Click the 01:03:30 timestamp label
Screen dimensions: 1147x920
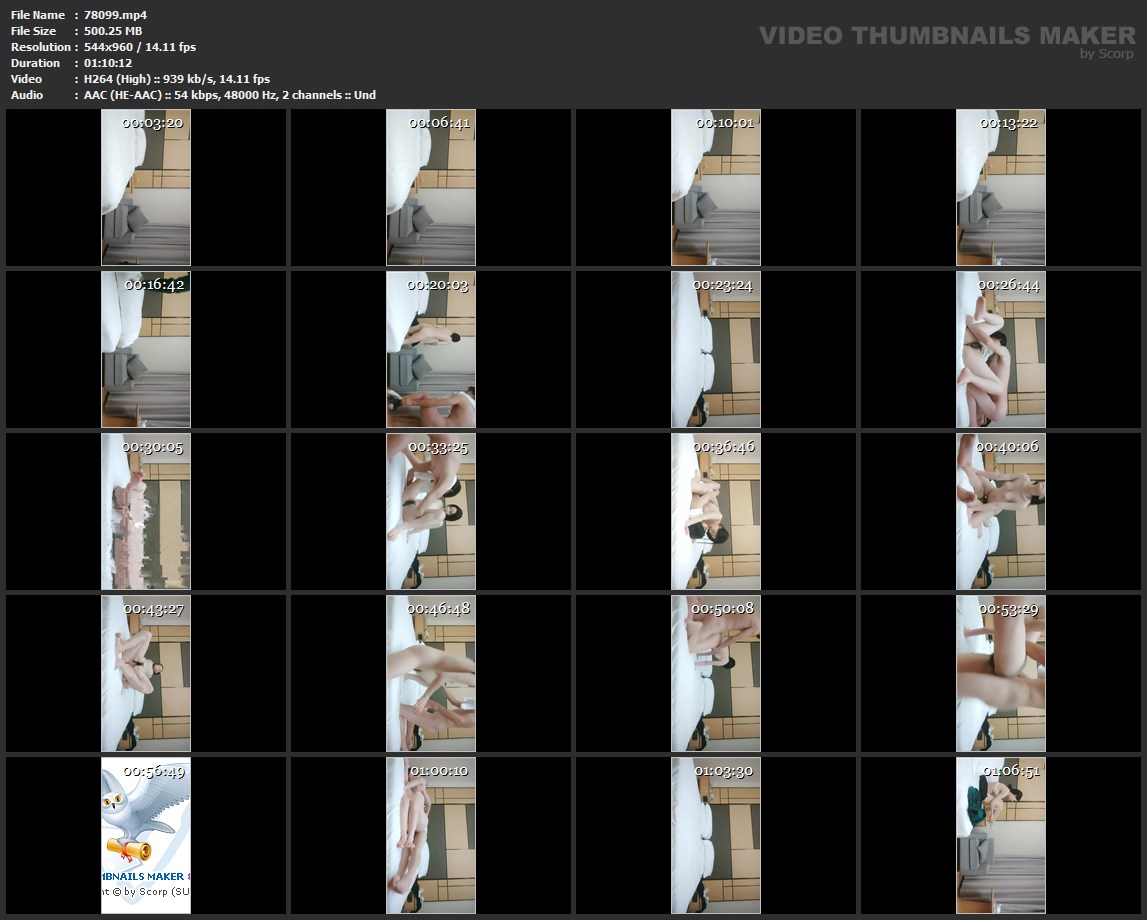(725, 771)
